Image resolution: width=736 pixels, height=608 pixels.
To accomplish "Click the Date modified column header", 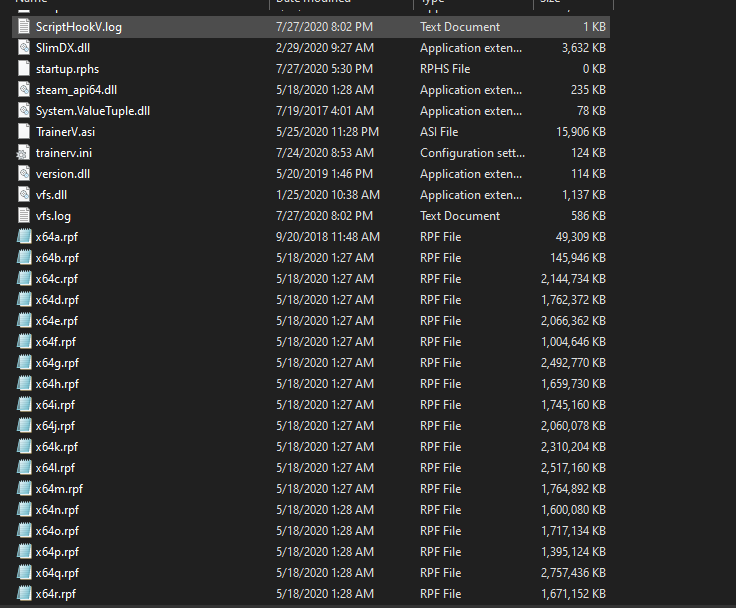I will [311, 3].
